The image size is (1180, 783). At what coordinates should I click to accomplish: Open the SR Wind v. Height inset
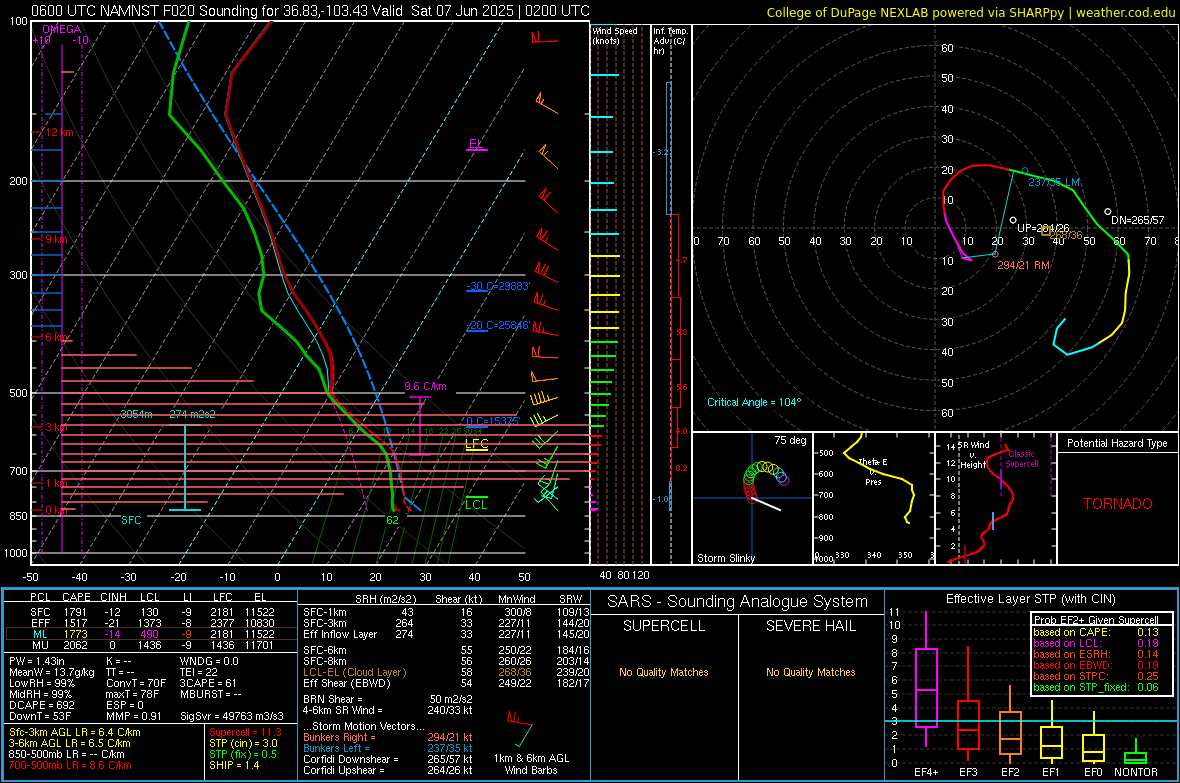(995, 498)
